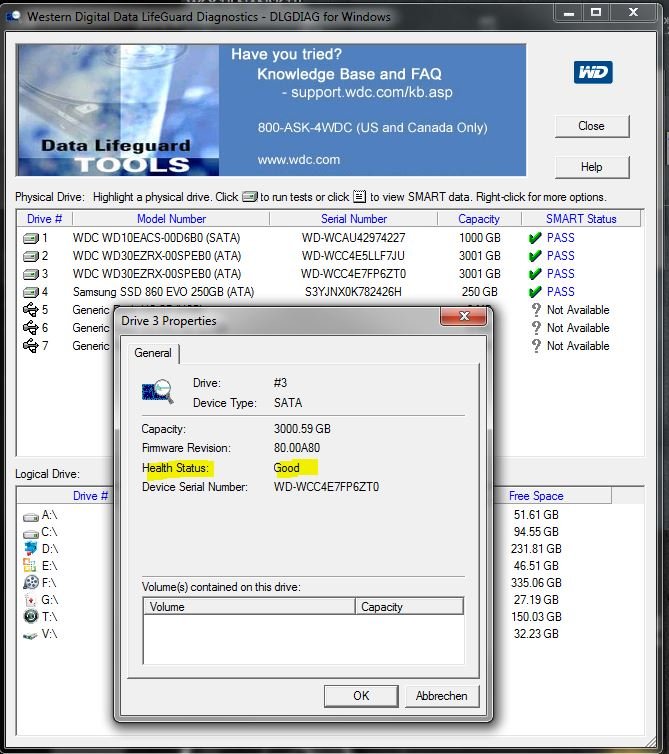This screenshot has height=754, width=669.
Task: Select logical drive F:\ film reel icon
Action: [31, 583]
